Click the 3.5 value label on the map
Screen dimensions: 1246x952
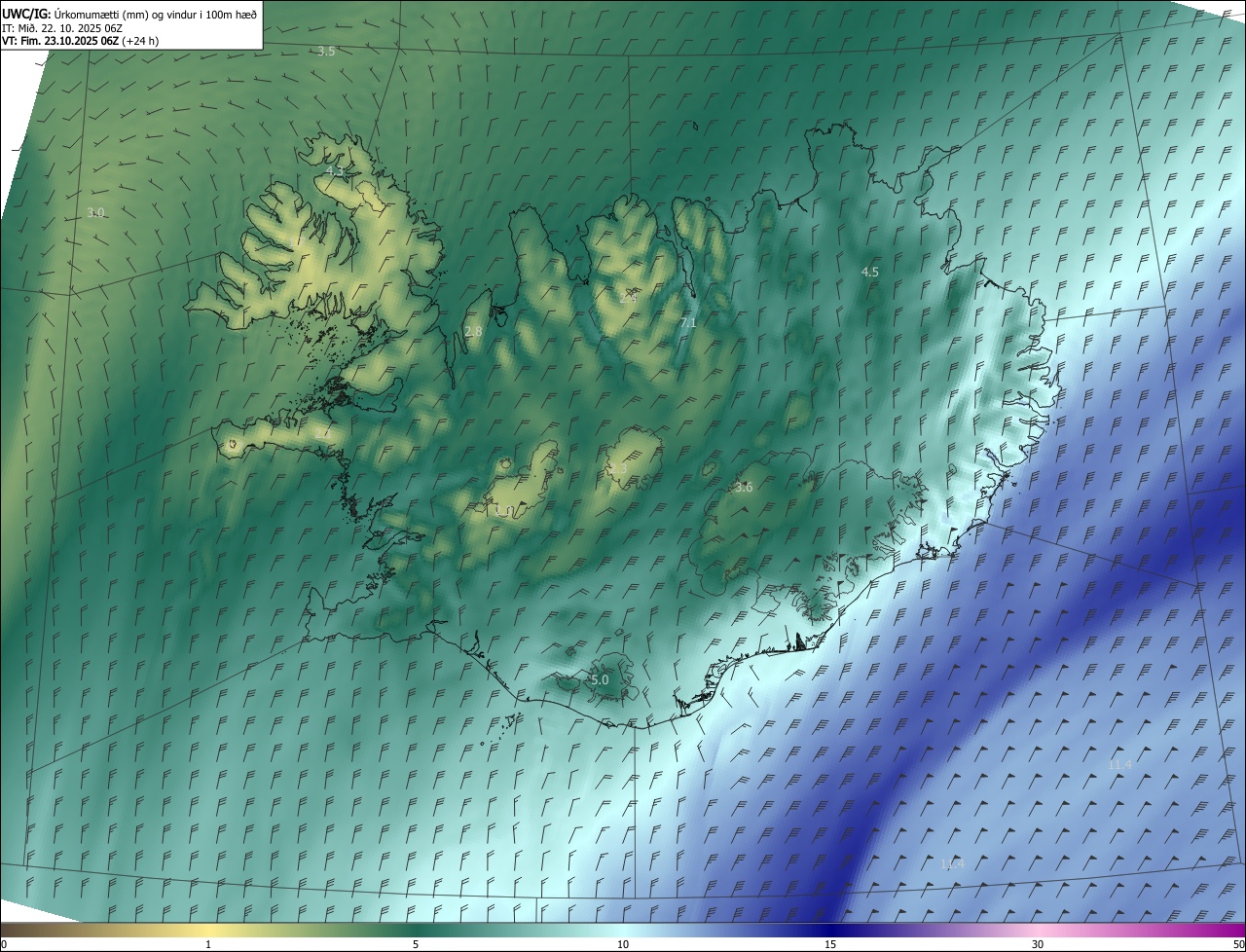[x=326, y=51]
